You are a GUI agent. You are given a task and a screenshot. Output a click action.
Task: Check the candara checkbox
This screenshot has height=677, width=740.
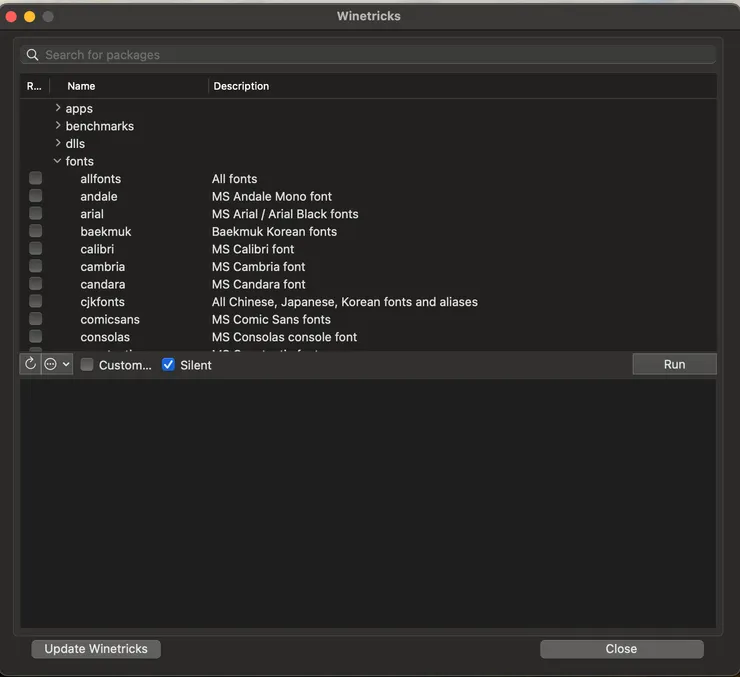pos(35,284)
